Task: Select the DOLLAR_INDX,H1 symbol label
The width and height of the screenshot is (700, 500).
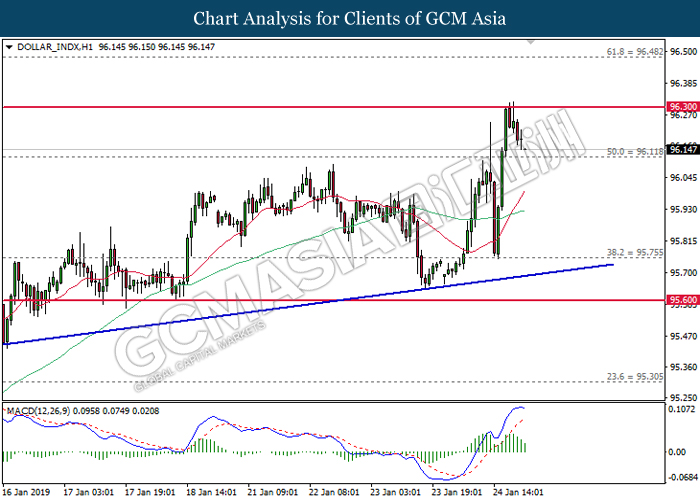Action: [55, 47]
